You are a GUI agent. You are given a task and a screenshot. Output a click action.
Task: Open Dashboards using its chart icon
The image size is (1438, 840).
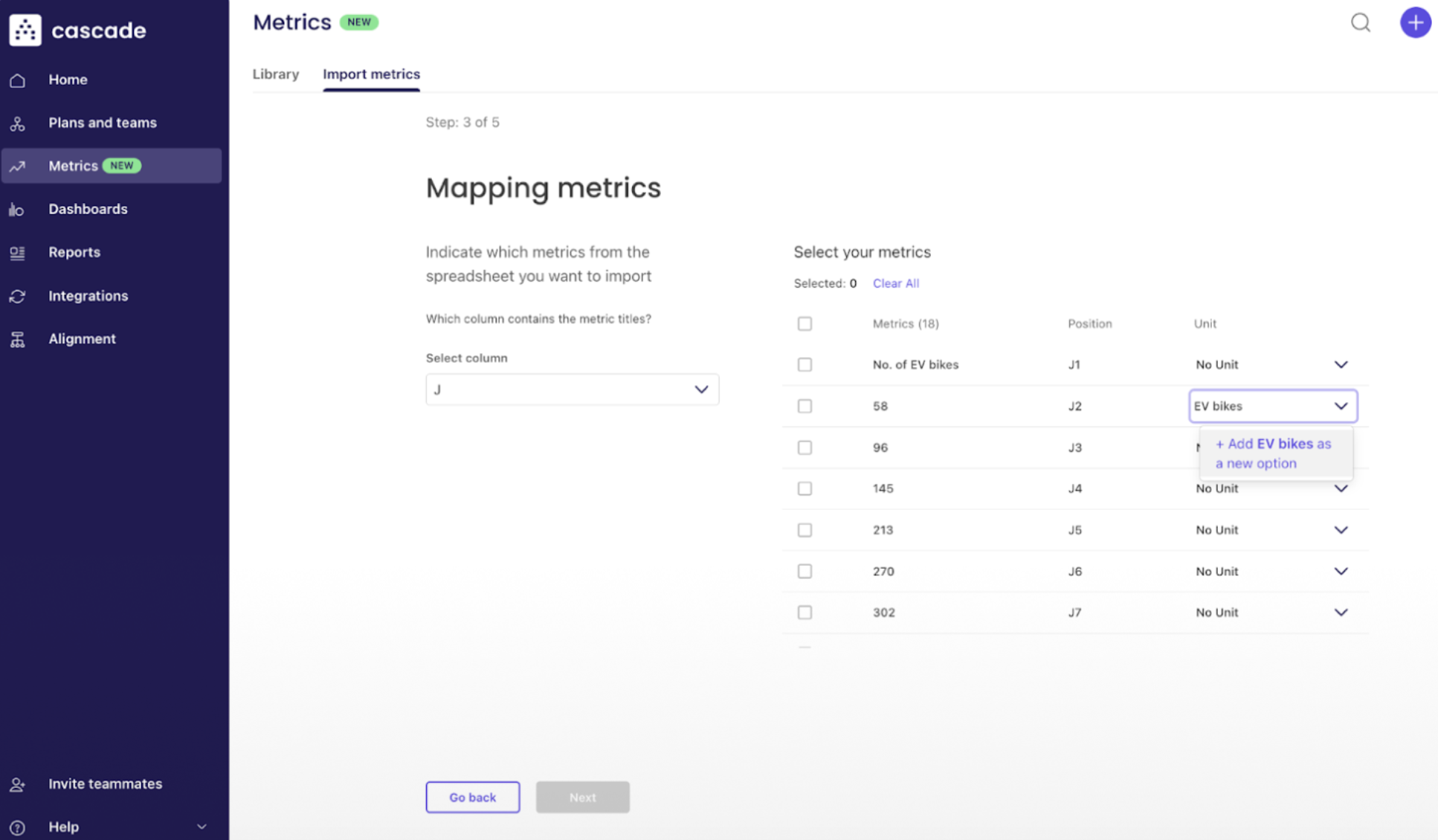coord(18,210)
